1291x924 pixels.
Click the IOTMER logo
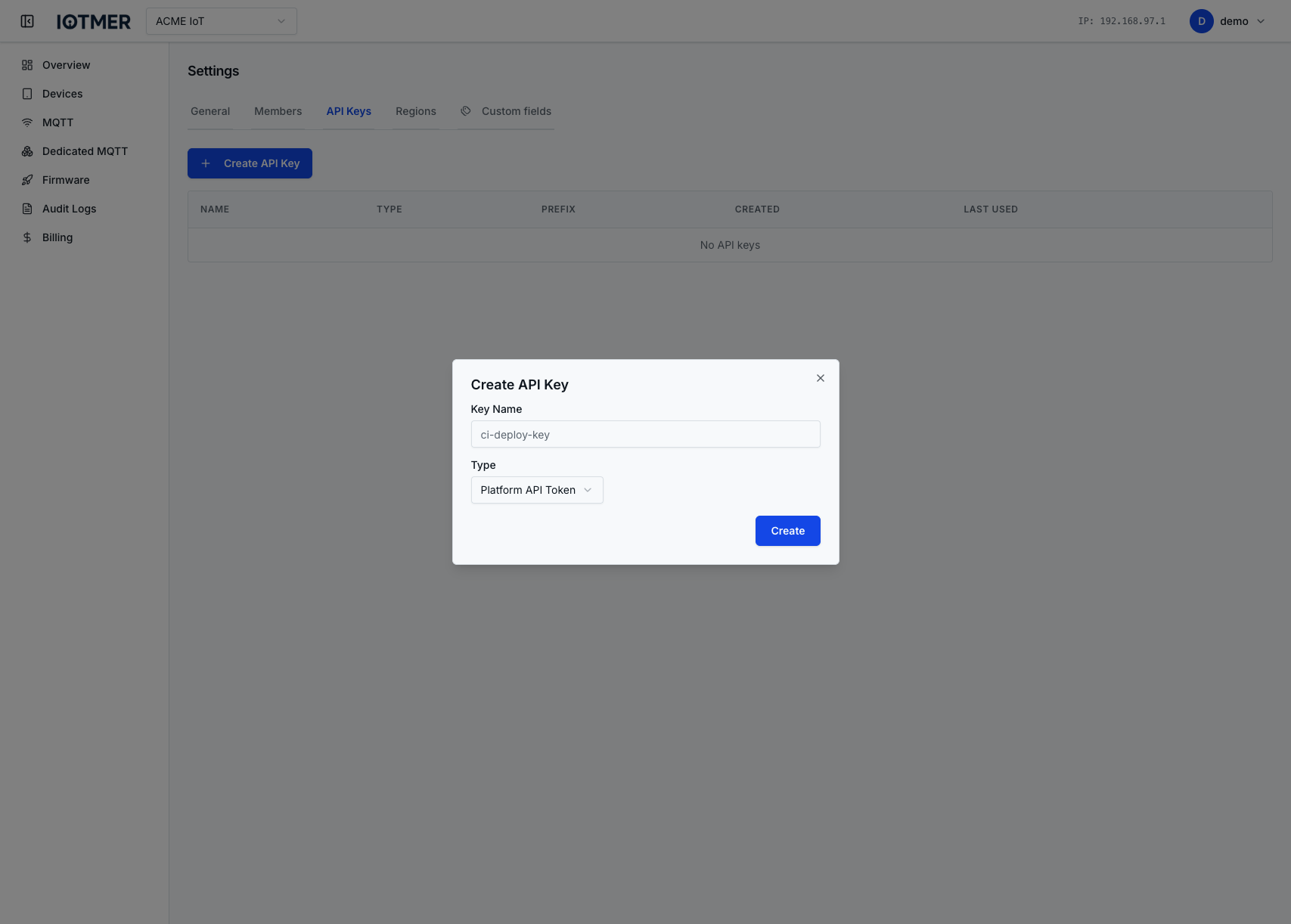(x=94, y=21)
